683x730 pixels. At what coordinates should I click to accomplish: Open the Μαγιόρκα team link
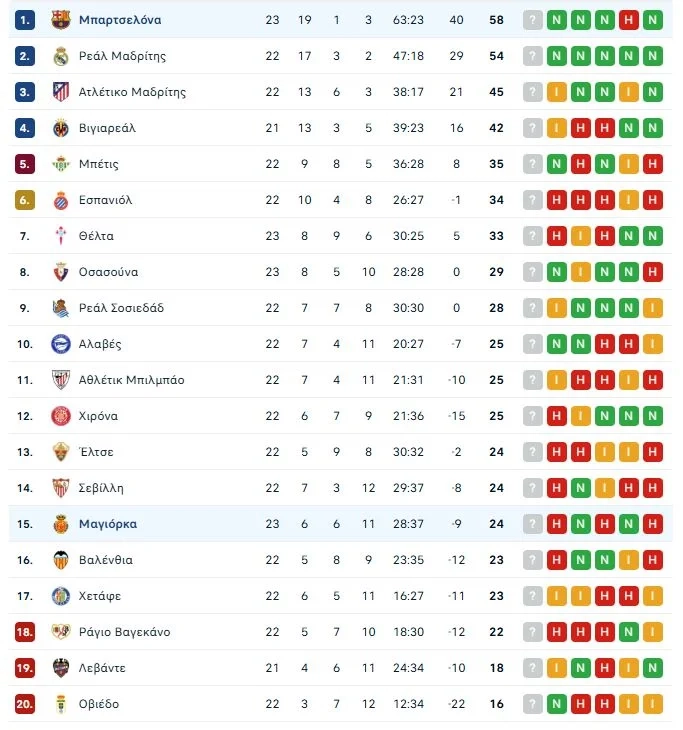click(x=108, y=524)
